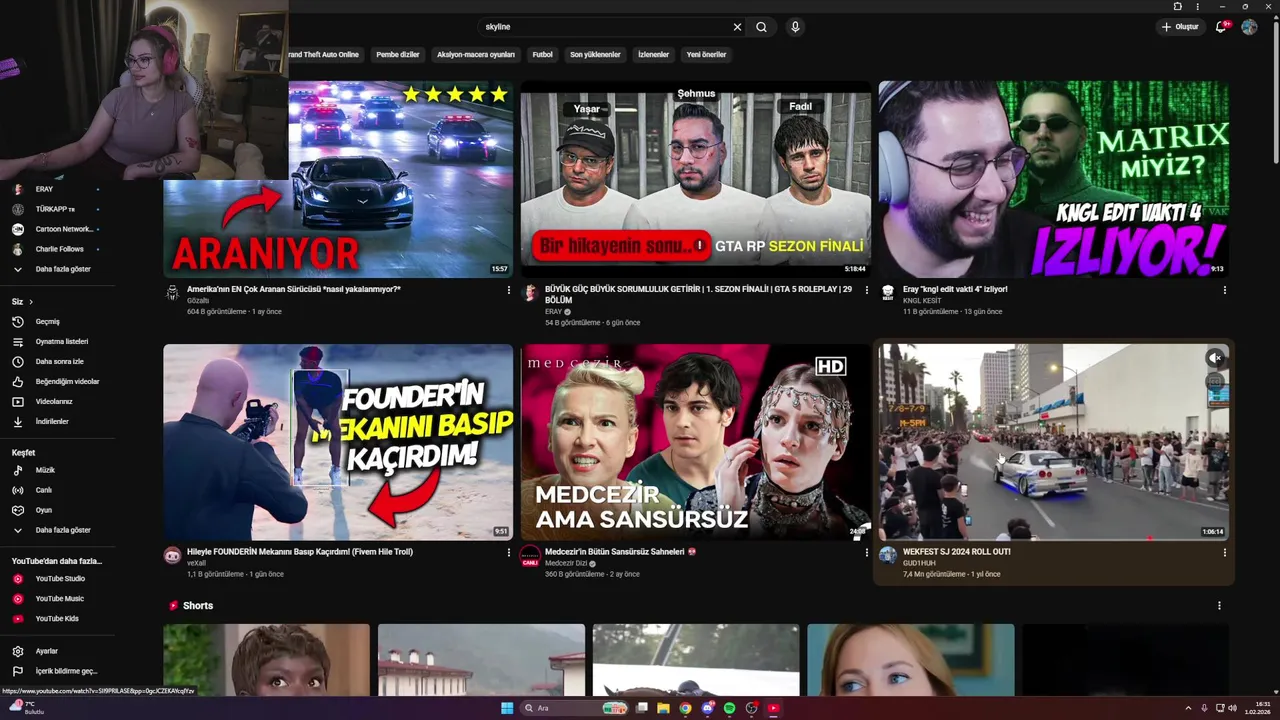This screenshot has width=1280, height=720.
Task: Open the GTA RP SEZON FİNALİ thumbnail
Action: (695, 179)
